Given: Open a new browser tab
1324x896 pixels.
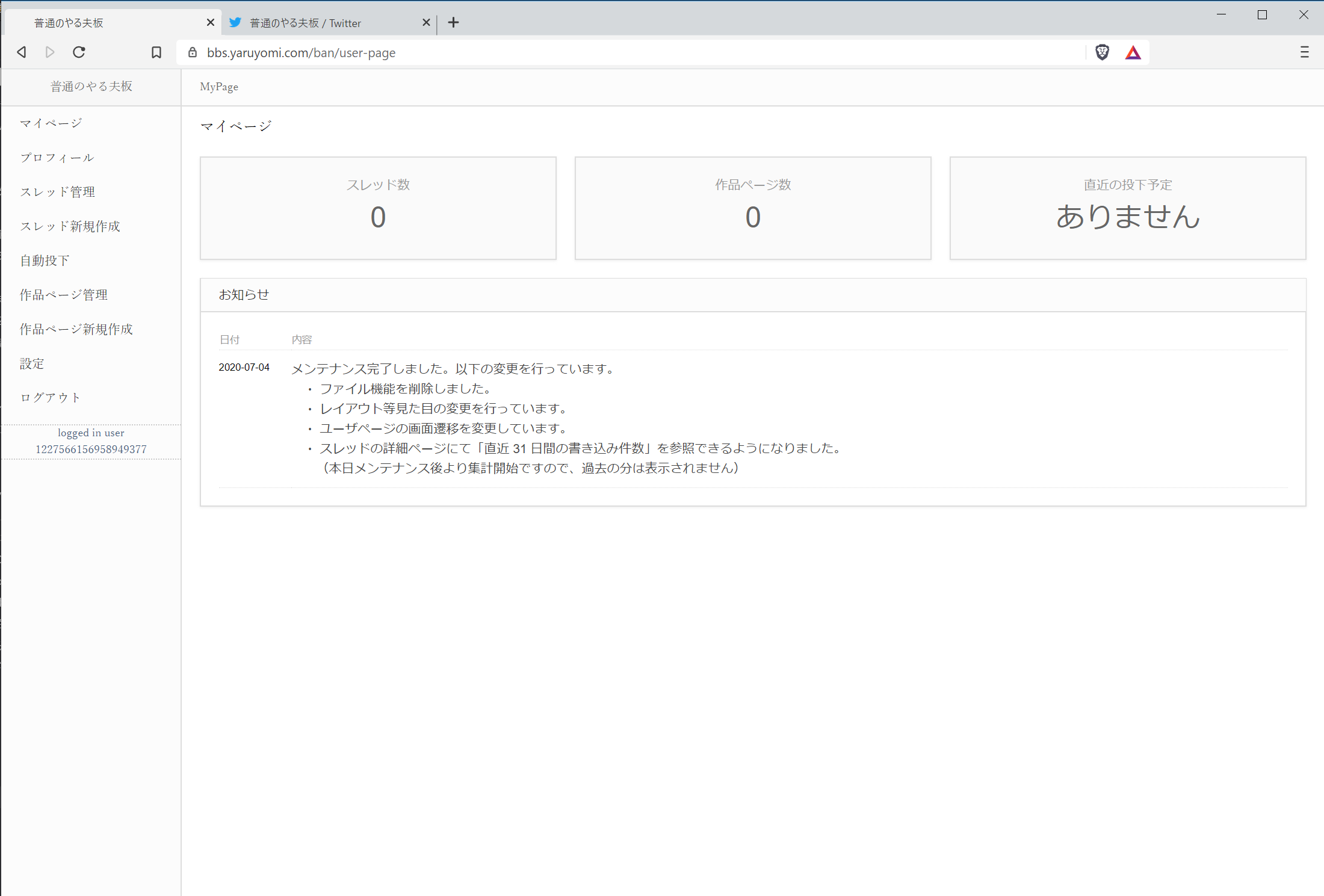Looking at the screenshot, I should coord(453,22).
